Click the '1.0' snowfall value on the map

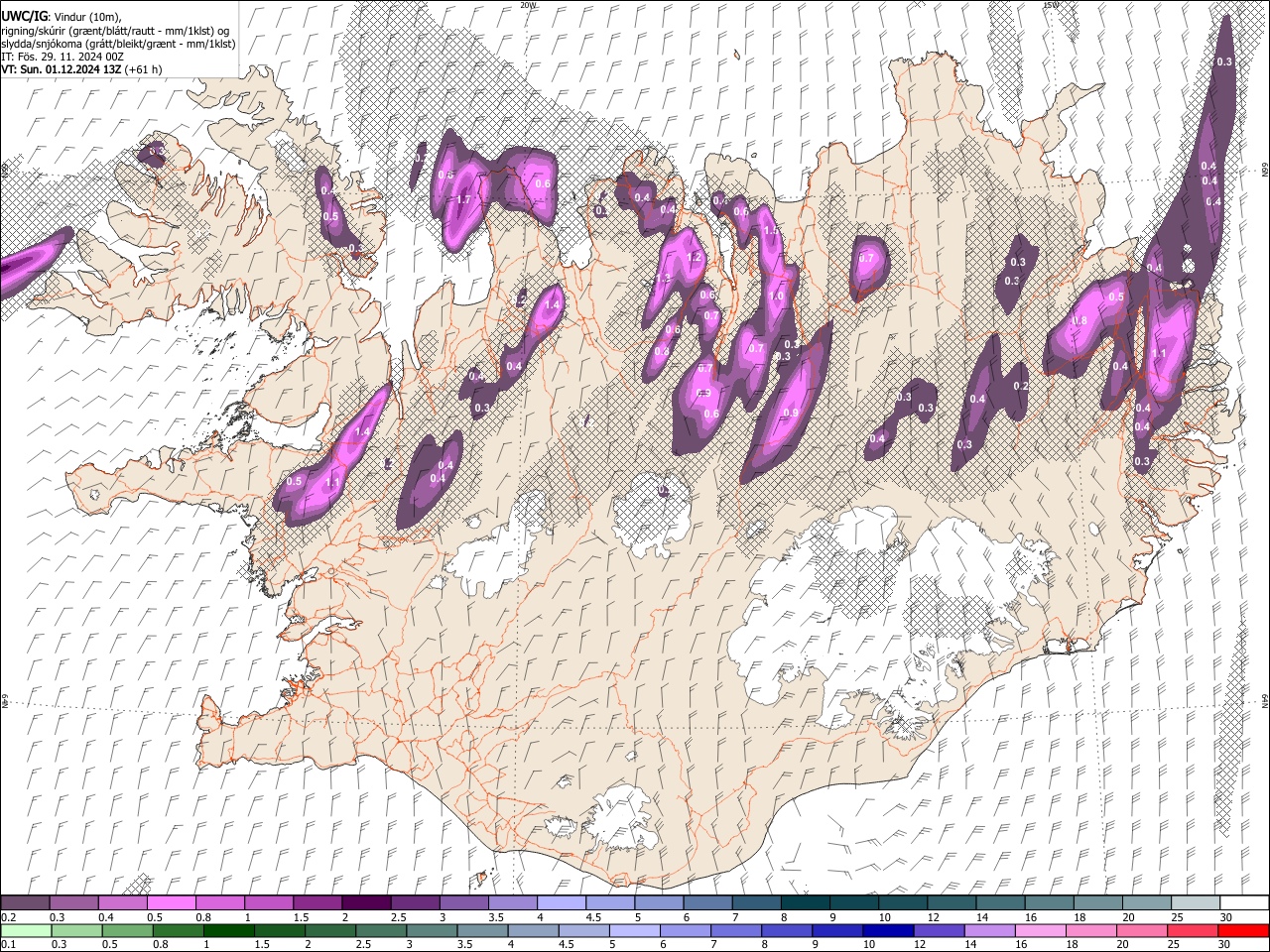coord(777,296)
